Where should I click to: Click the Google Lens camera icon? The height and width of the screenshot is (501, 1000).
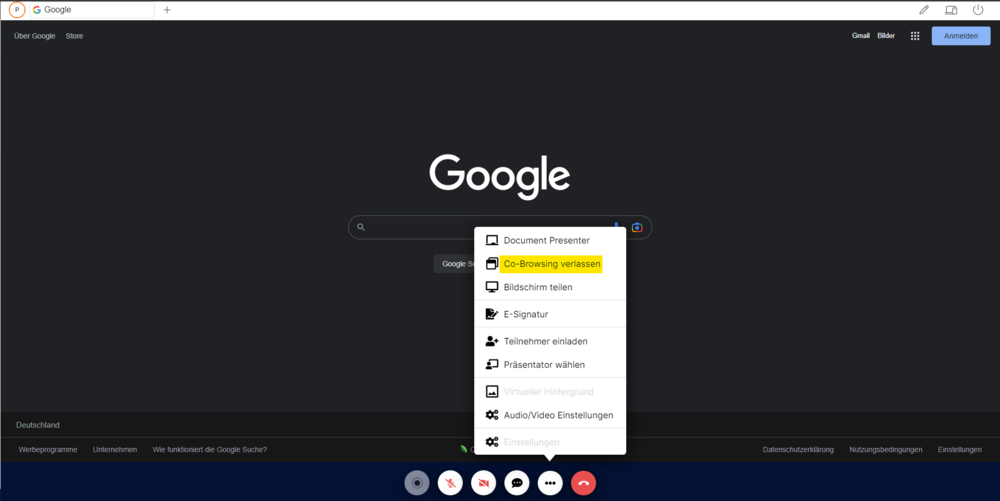[x=636, y=228]
